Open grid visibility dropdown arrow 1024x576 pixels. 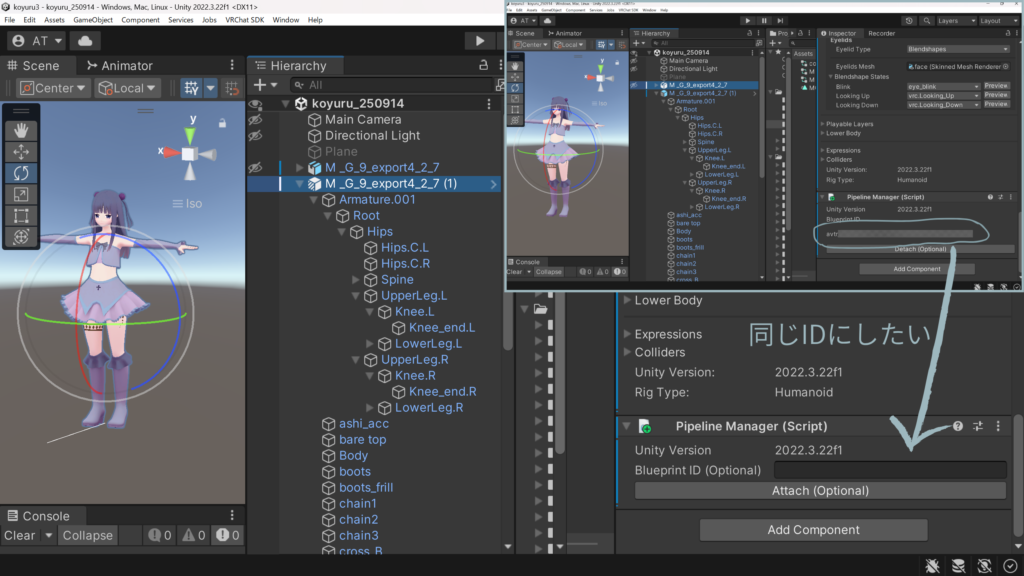[210, 88]
